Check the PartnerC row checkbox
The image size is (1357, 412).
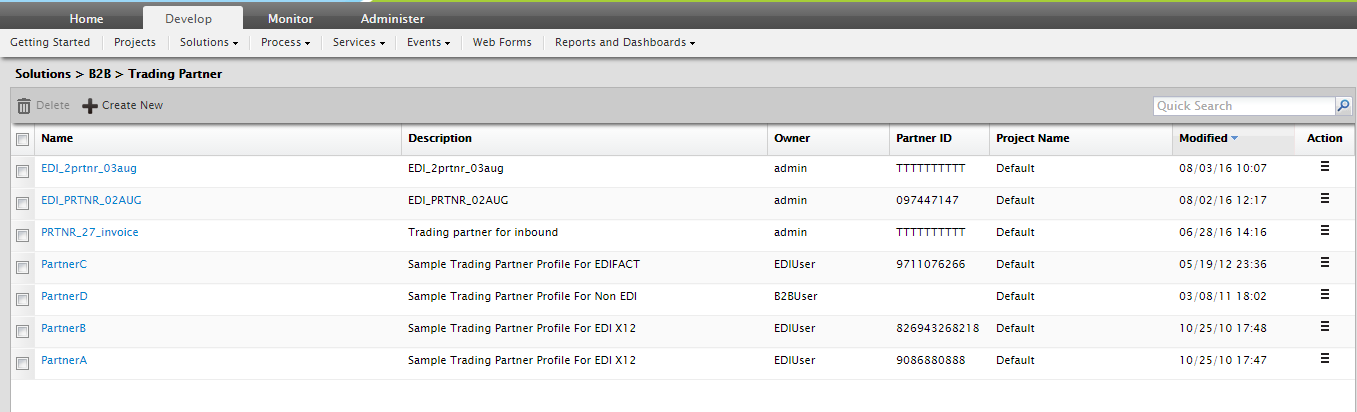pyautogui.click(x=23, y=267)
